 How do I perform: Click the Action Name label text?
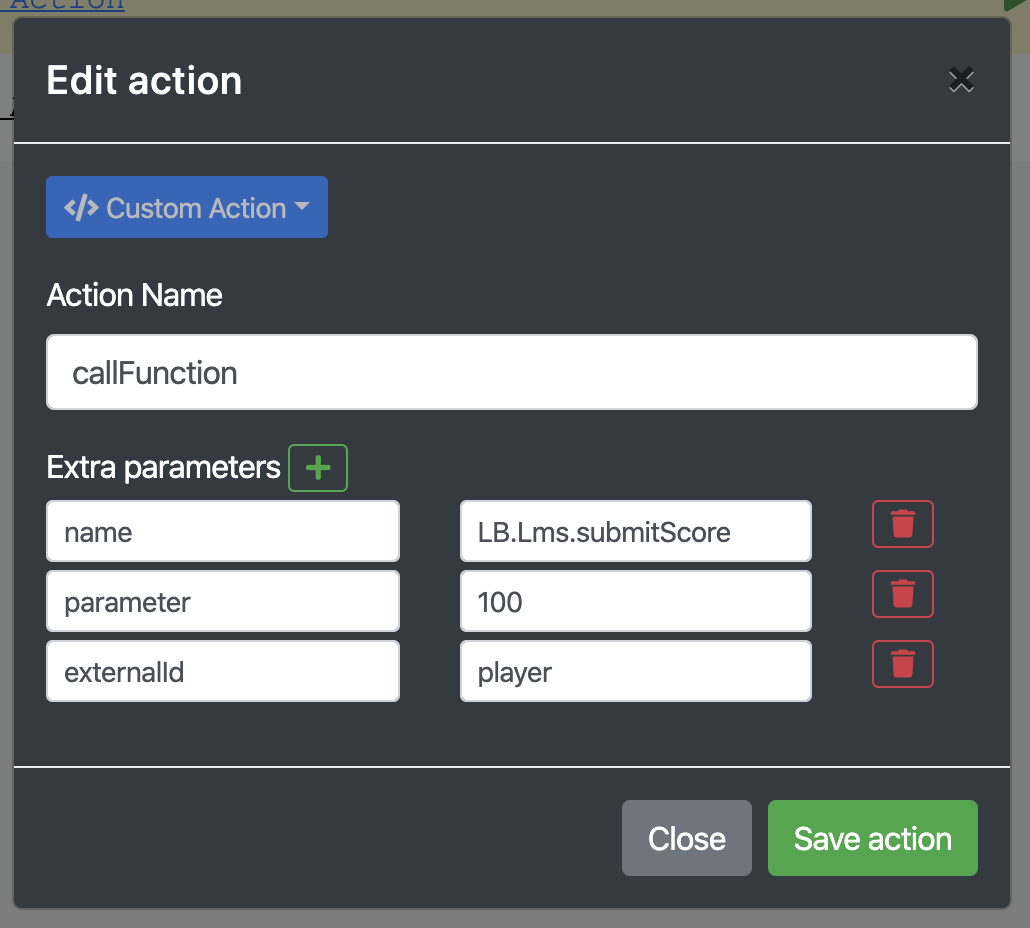point(135,296)
